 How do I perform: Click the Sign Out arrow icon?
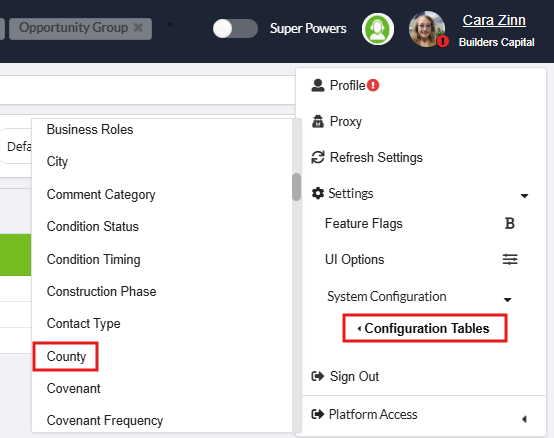(x=318, y=376)
